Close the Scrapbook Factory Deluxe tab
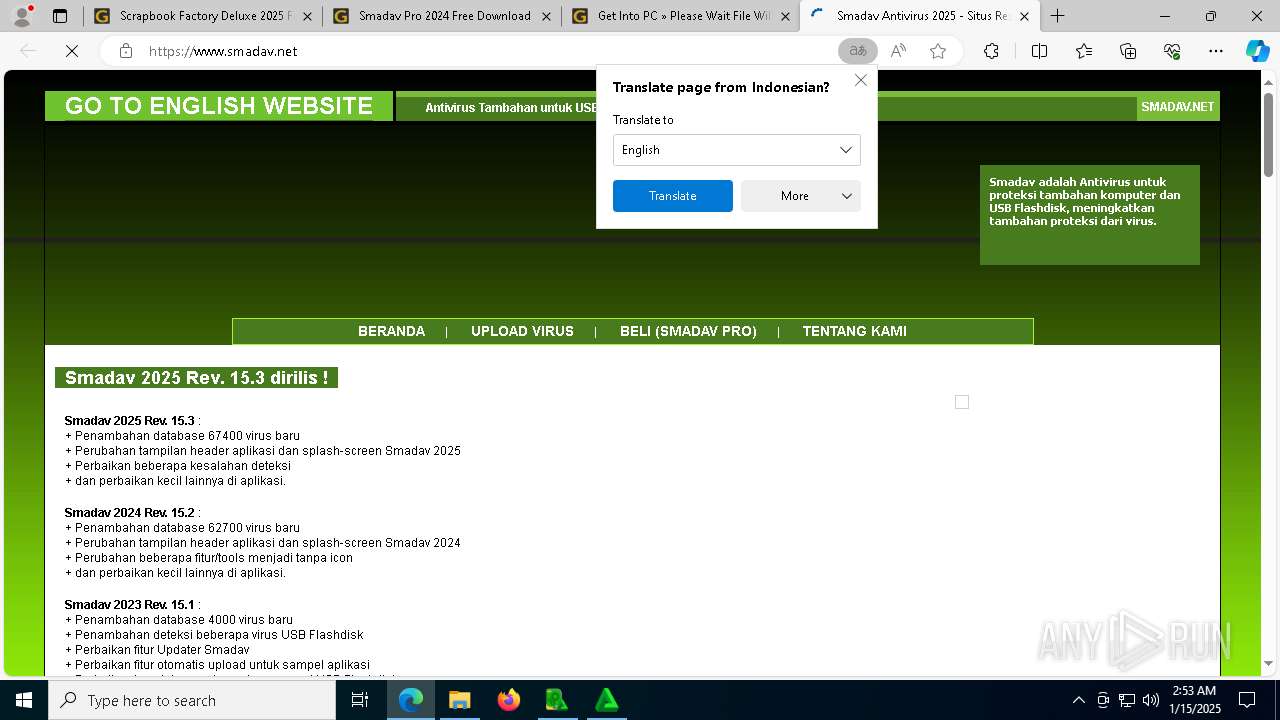 [307, 16]
